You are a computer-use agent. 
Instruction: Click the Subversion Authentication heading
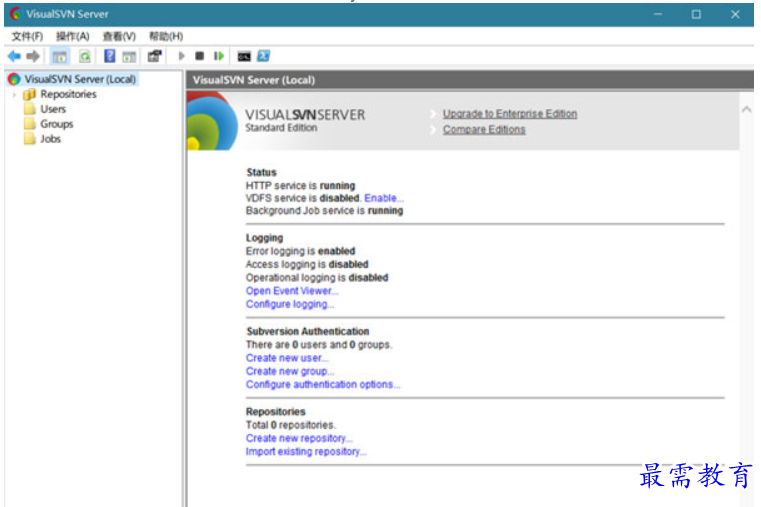tap(308, 331)
